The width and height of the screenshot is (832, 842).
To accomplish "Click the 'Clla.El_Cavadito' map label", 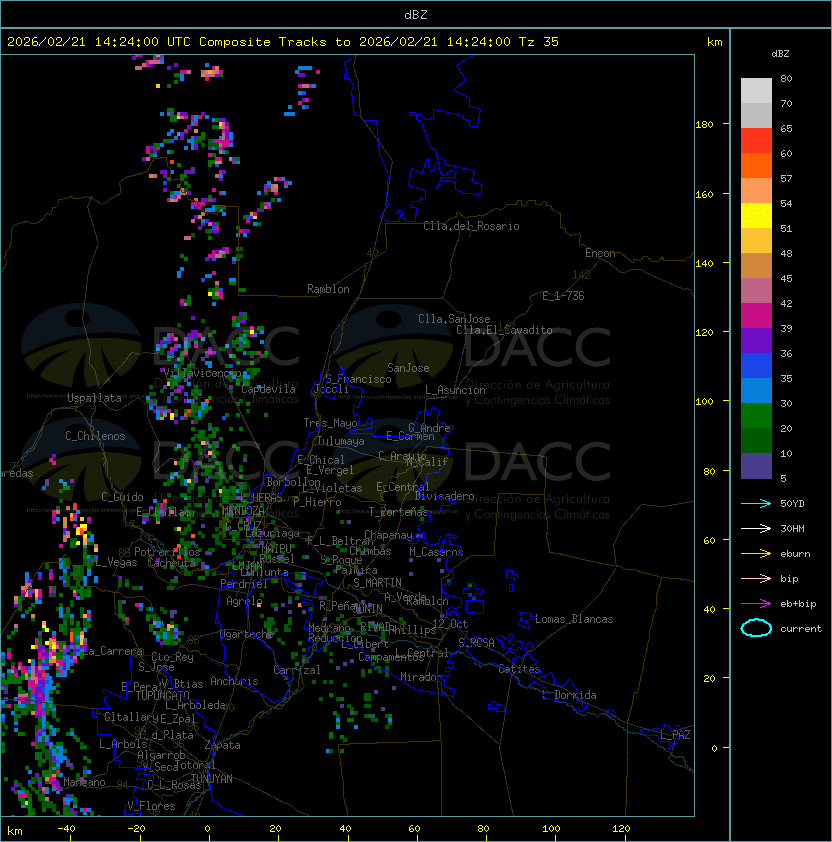I will click(x=504, y=330).
